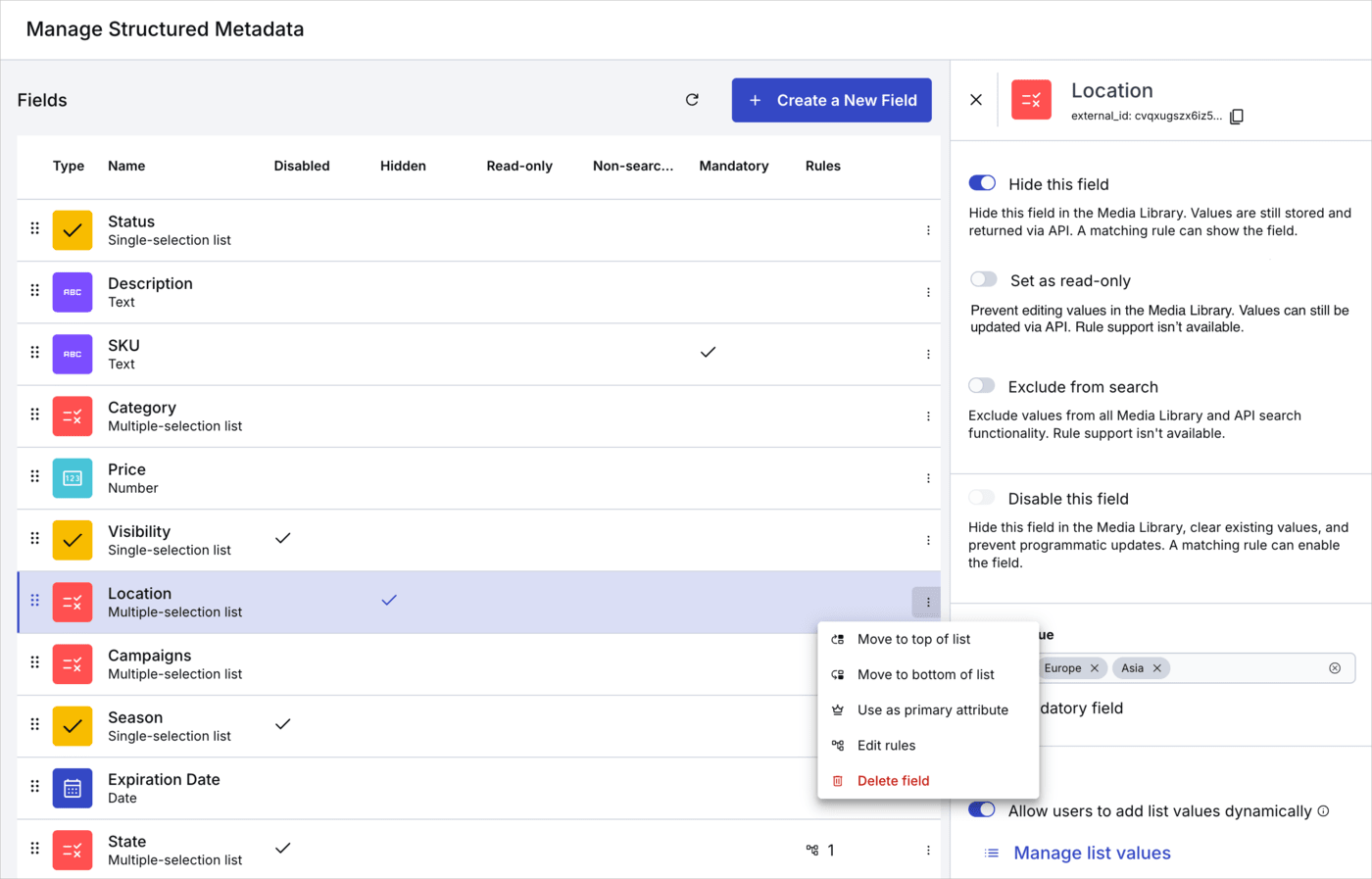Screen dimensions: 1372x879
Task: Grab the Season row drag handle
Action: point(34,724)
